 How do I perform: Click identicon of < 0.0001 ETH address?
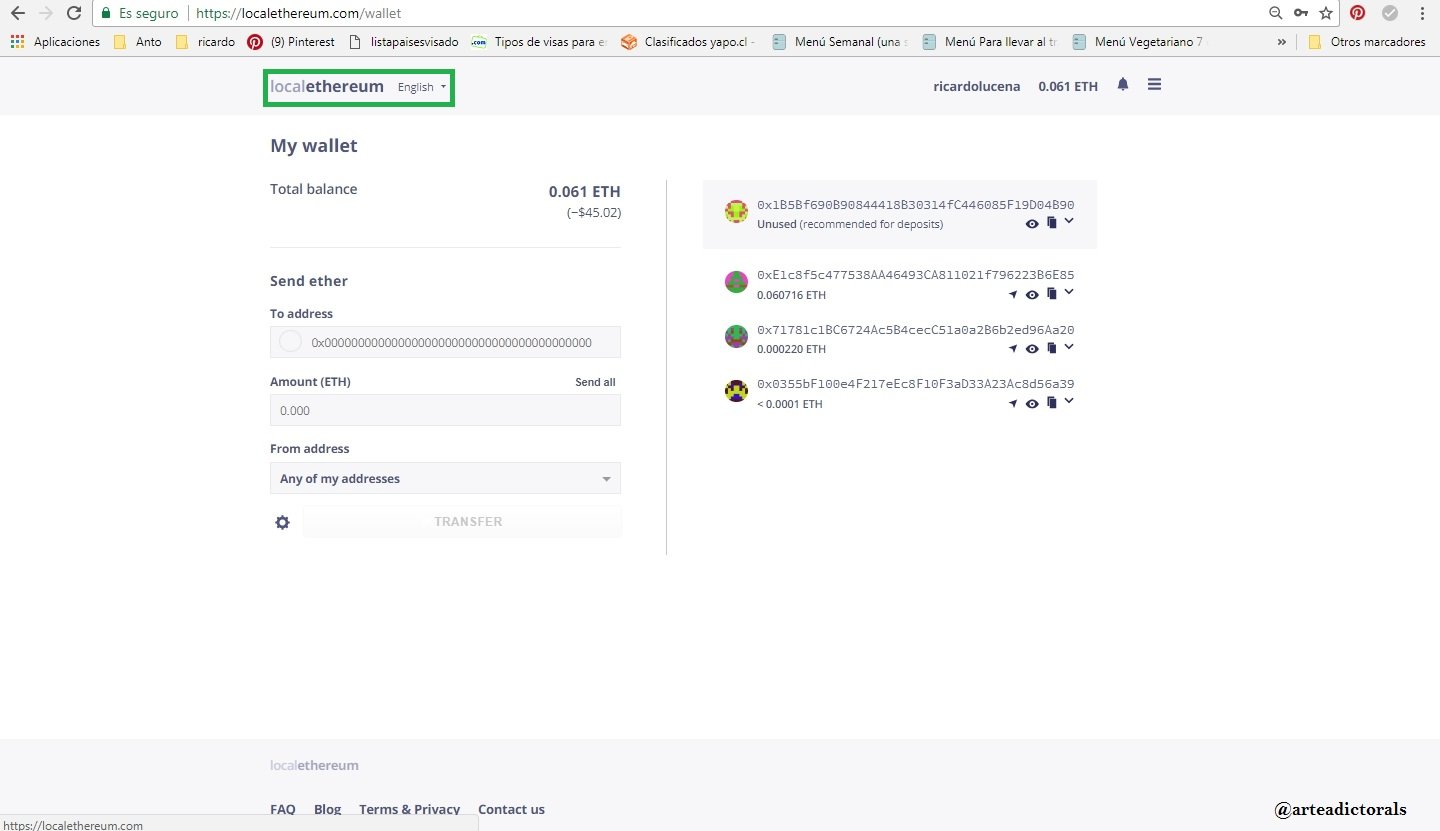pyautogui.click(x=736, y=391)
